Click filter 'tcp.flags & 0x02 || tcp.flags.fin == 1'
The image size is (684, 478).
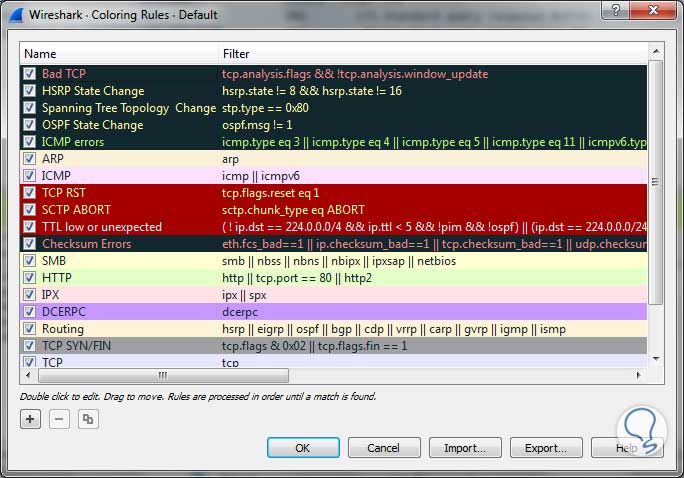(315, 346)
